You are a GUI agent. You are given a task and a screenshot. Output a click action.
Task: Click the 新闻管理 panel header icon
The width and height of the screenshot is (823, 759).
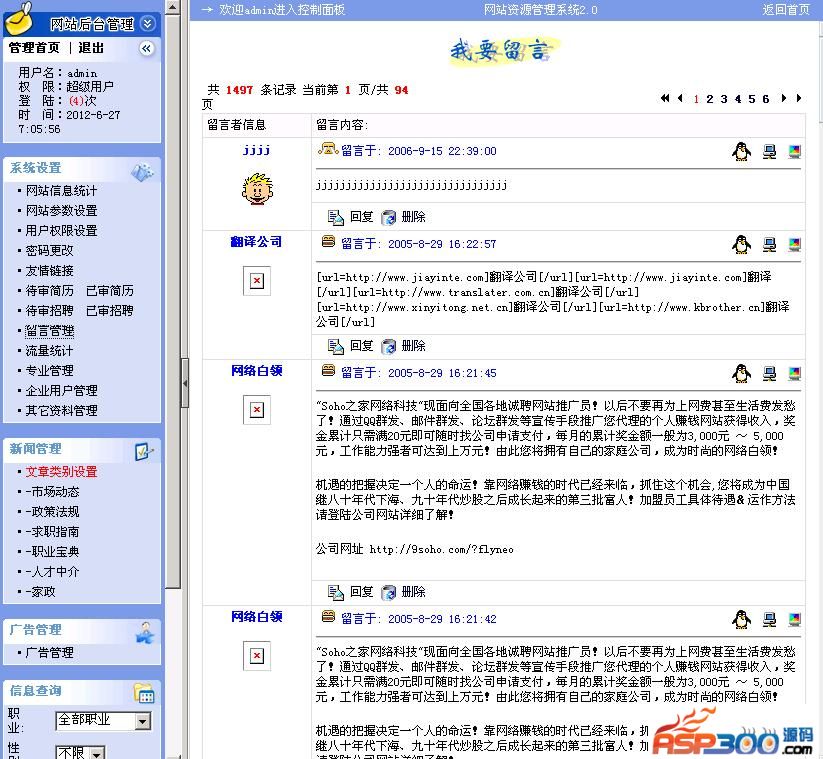[144, 451]
